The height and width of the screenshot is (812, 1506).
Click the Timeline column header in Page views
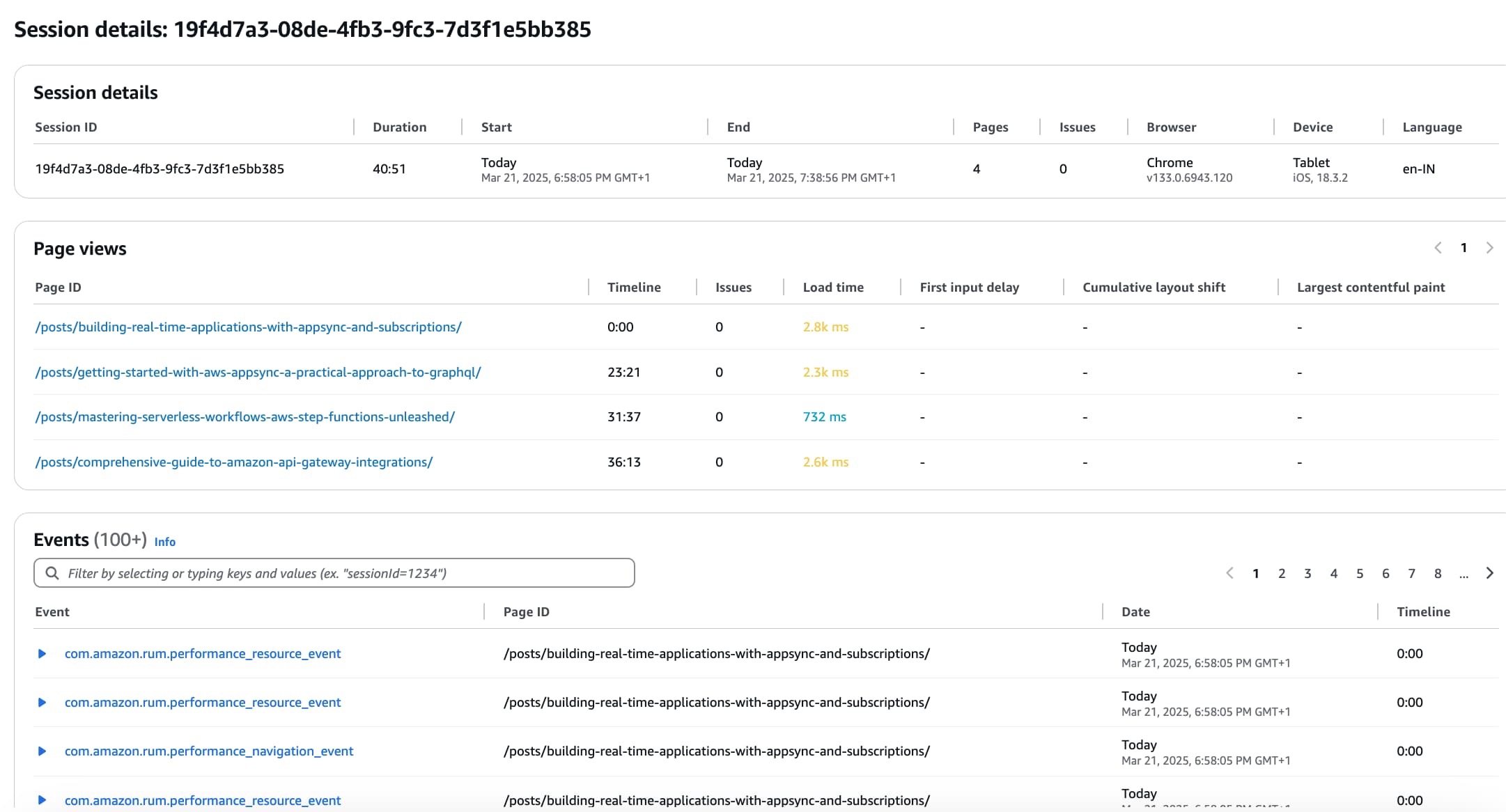tap(634, 288)
